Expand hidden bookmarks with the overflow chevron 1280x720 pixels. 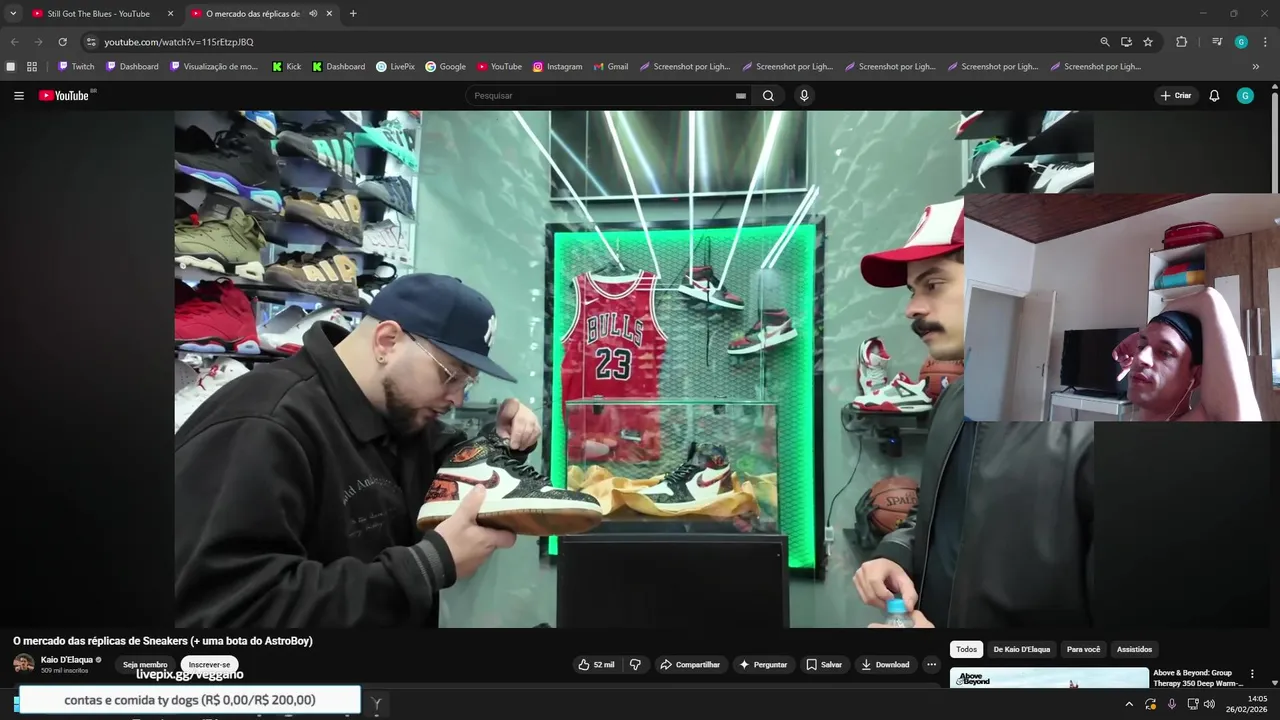tap(1256, 67)
